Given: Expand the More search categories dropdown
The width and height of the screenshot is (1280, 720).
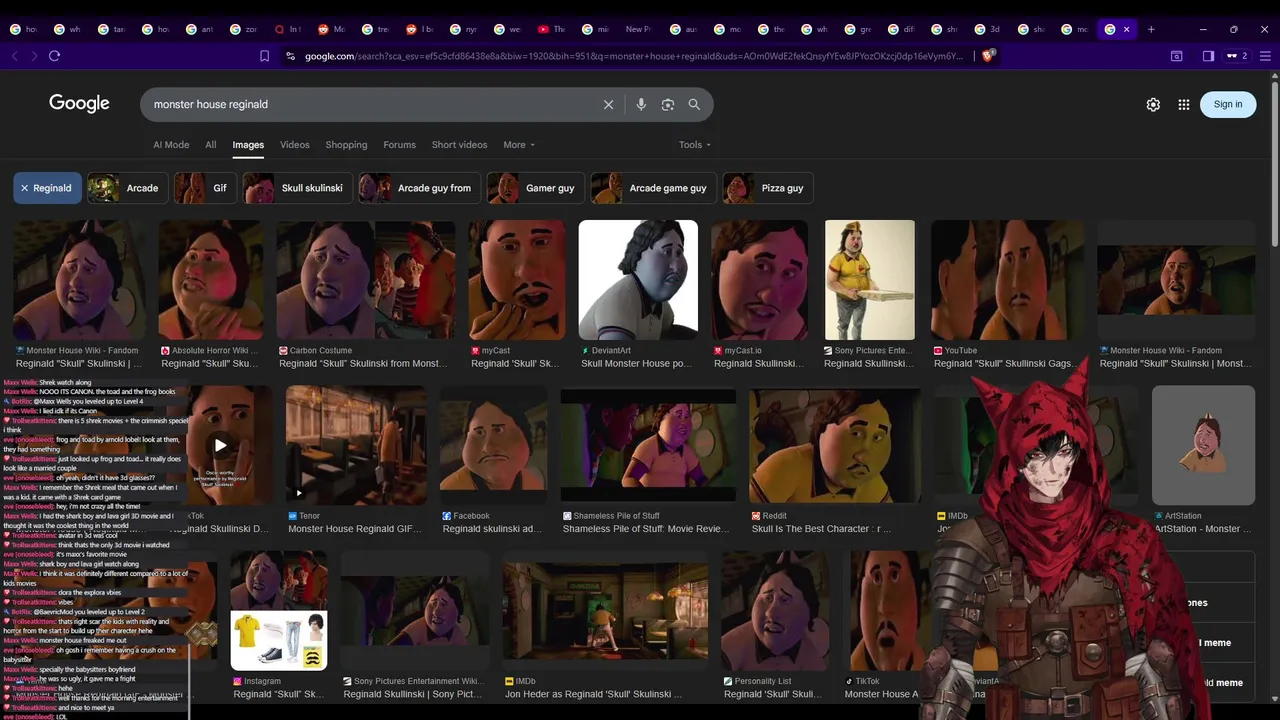Looking at the screenshot, I should [519, 145].
